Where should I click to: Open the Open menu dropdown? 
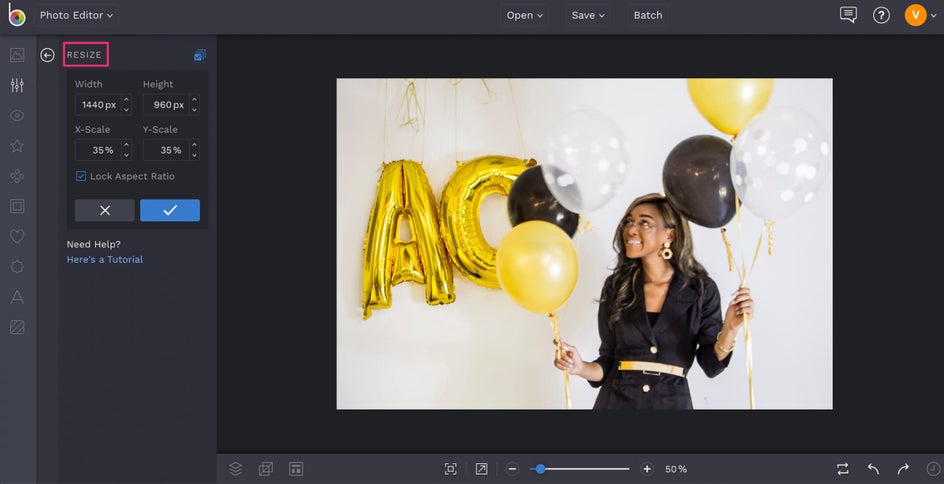pos(524,15)
